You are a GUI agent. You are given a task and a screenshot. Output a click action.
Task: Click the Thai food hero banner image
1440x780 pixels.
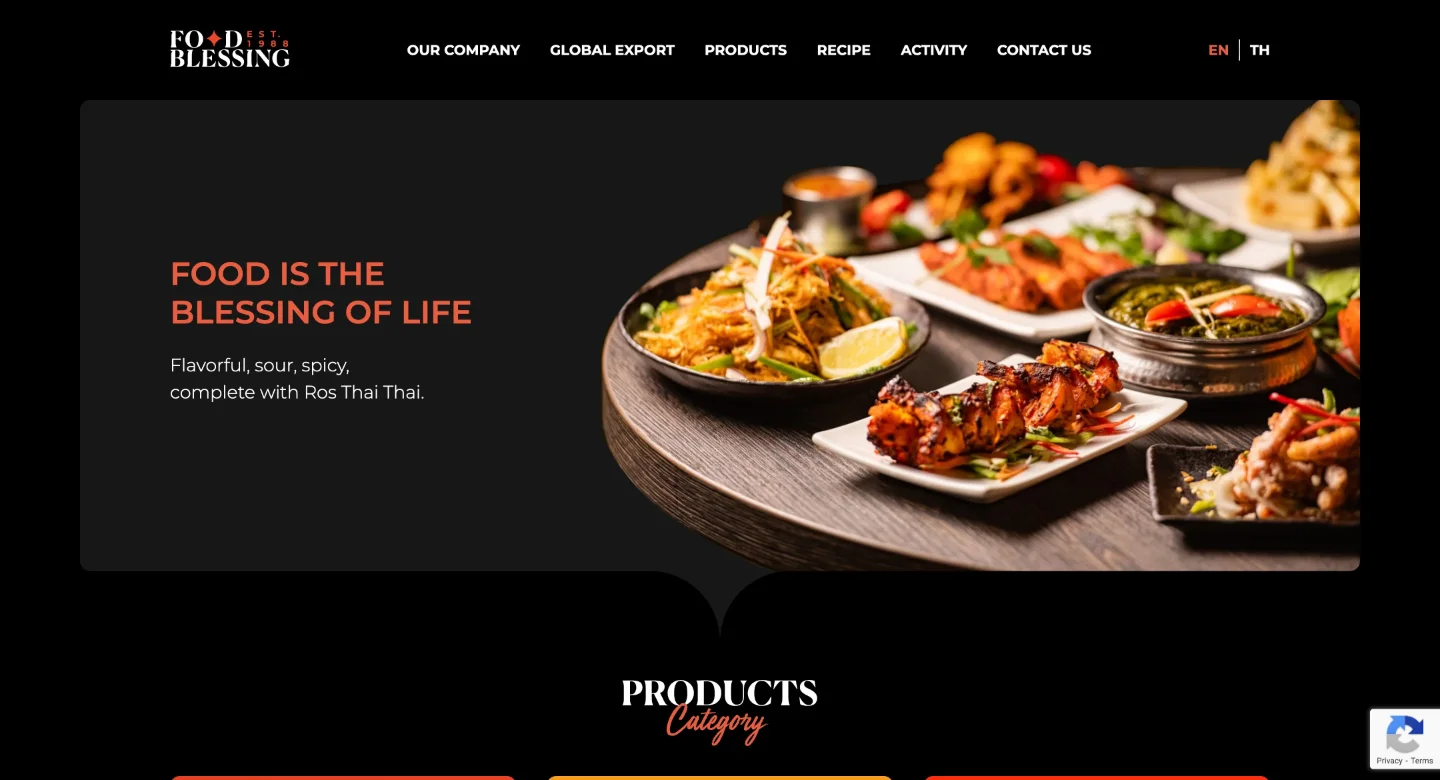coord(980,335)
